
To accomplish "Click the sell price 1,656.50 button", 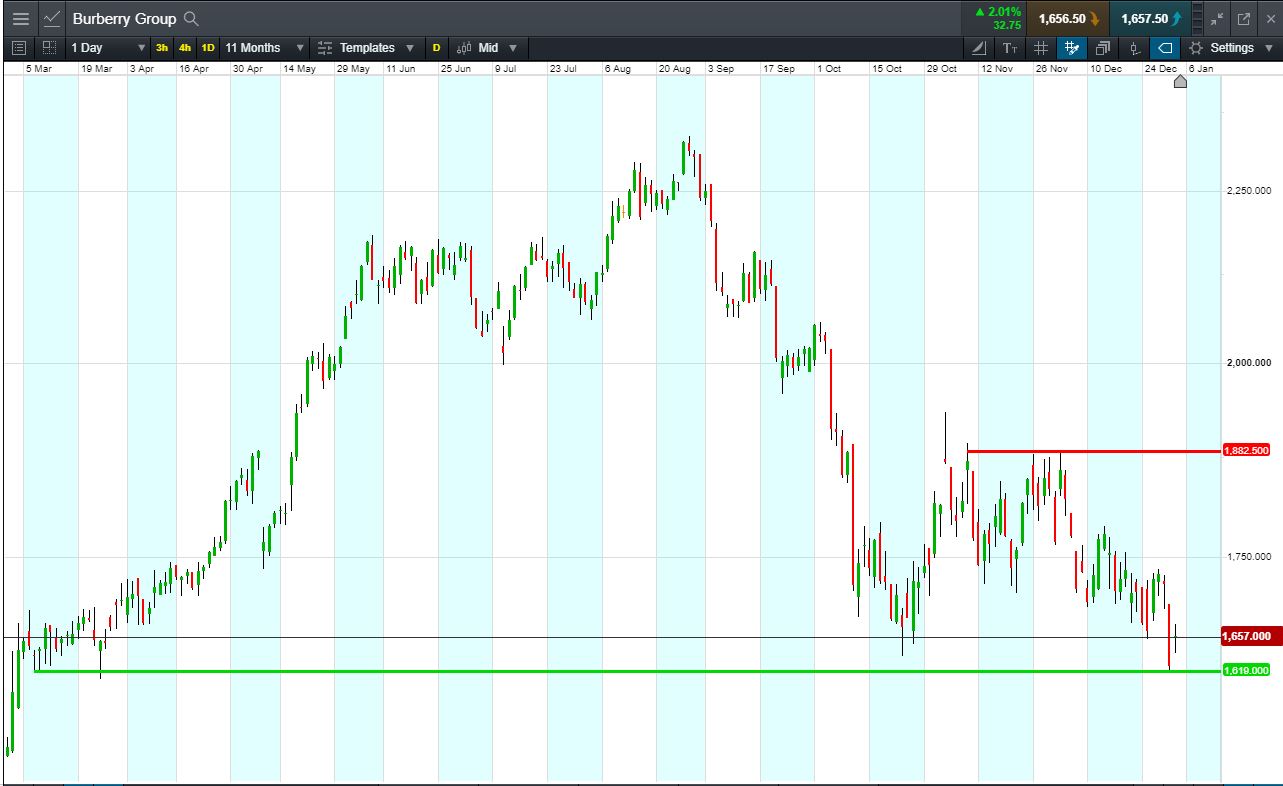I will coord(1068,18).
